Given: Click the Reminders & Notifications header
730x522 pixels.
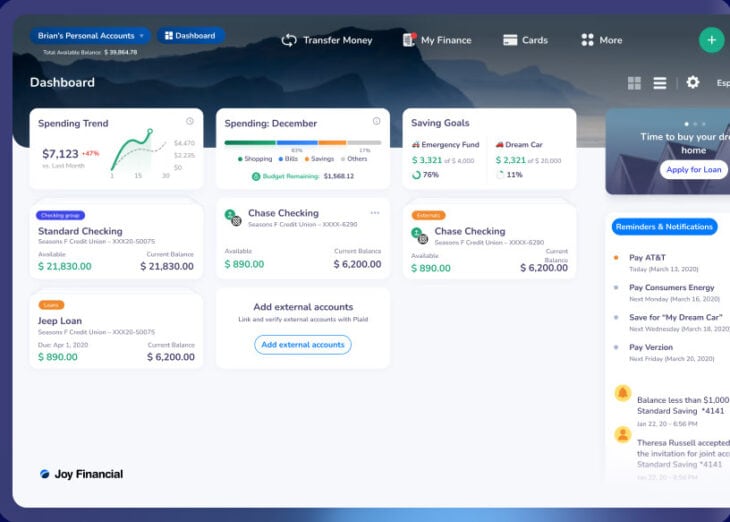Looking at the screenshot, I should point(664,227).
